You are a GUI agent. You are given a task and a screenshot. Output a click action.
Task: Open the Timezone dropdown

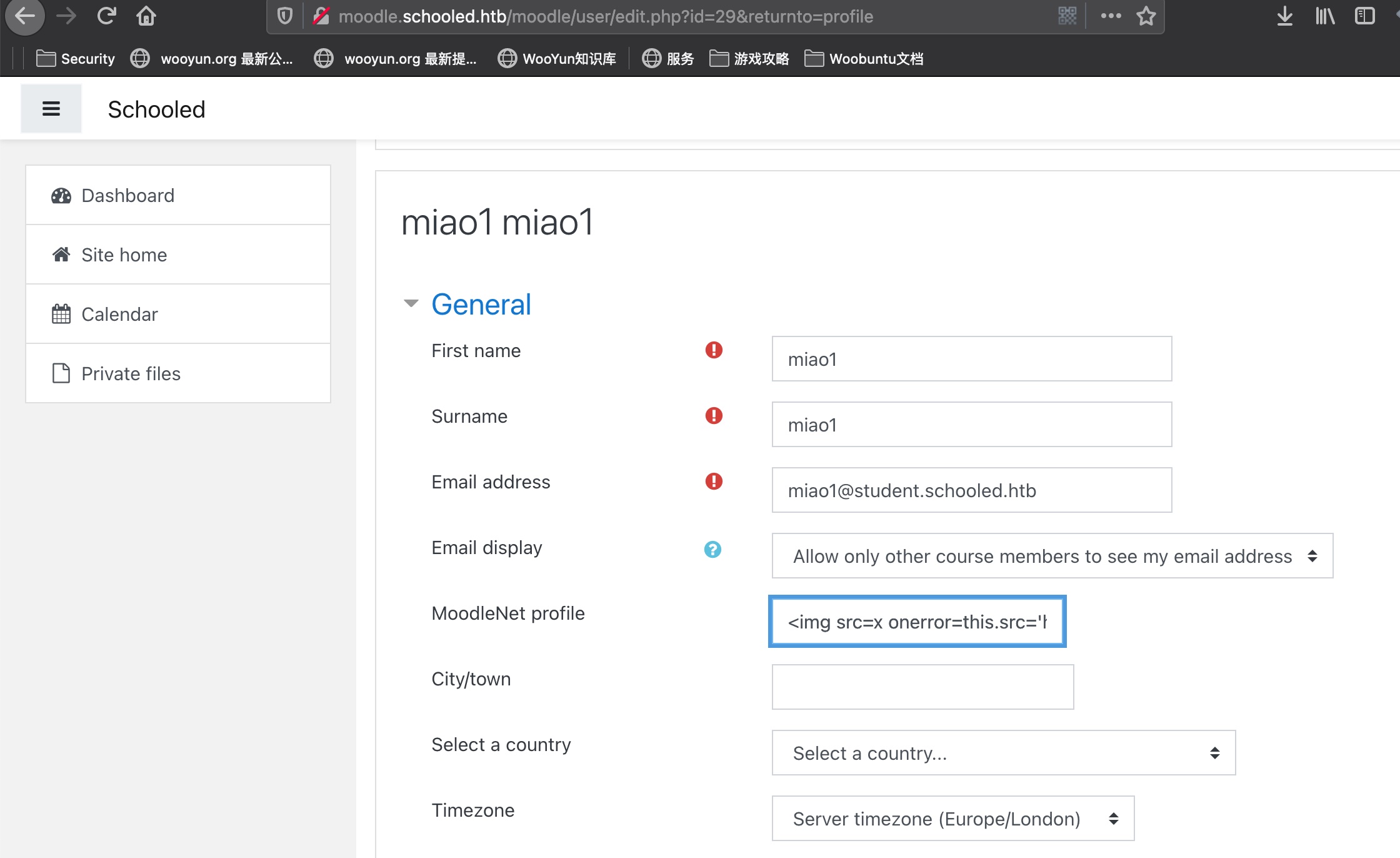click(x=952, y=819)
